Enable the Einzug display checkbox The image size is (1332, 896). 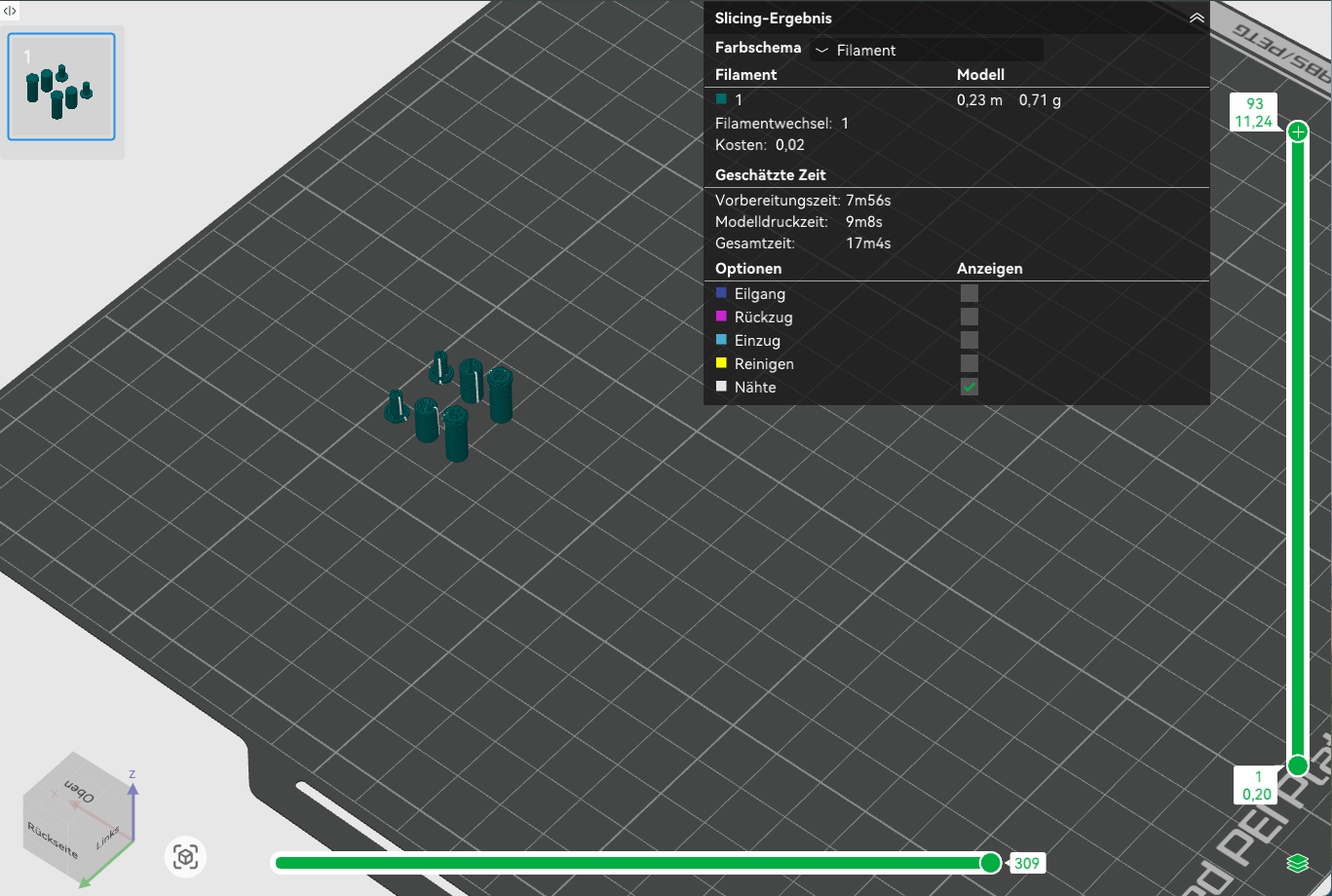[970, 340]
